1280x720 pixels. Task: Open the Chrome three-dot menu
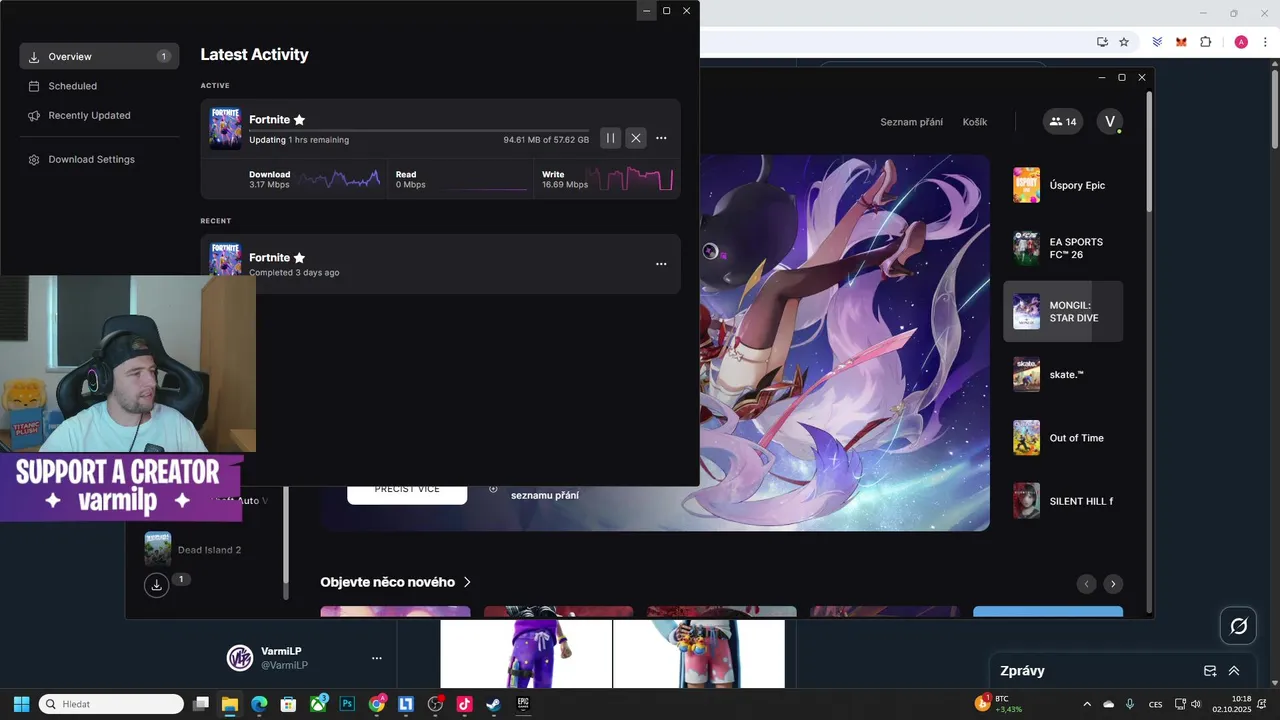tap(1266, 42)
